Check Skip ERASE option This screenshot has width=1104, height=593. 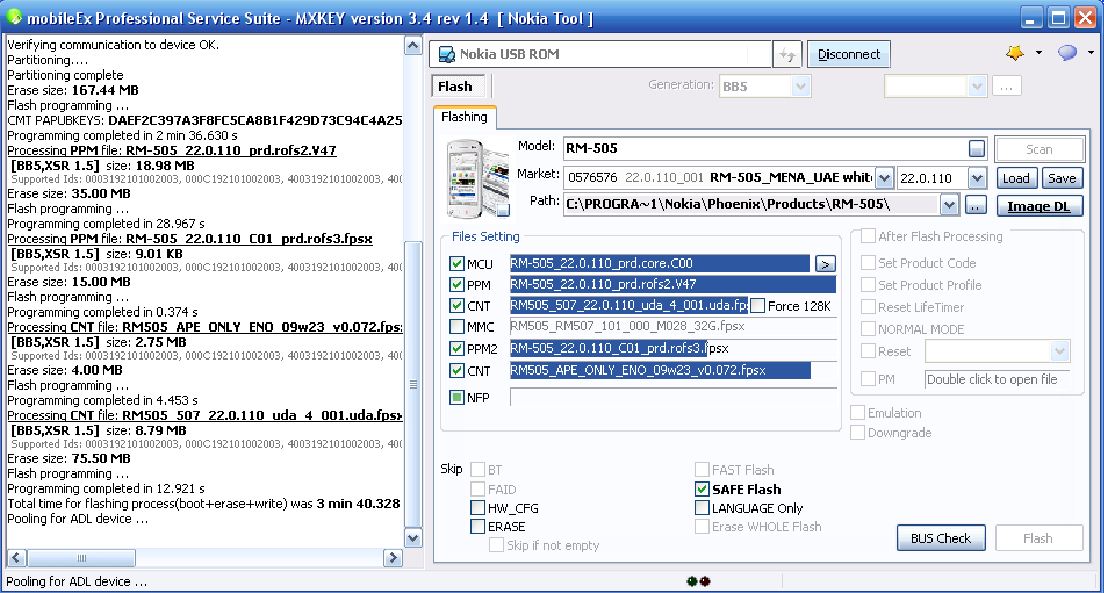coord(477,526)
